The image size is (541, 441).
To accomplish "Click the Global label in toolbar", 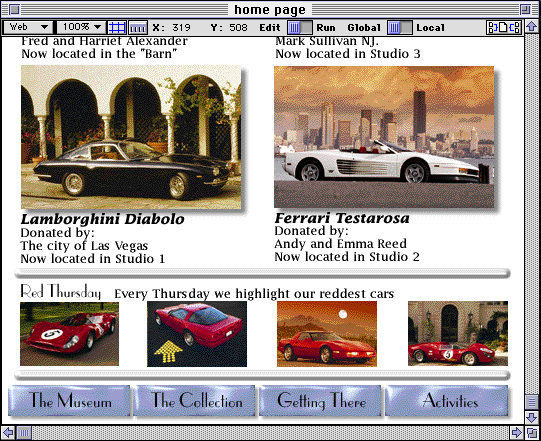I will pos(364,28).
